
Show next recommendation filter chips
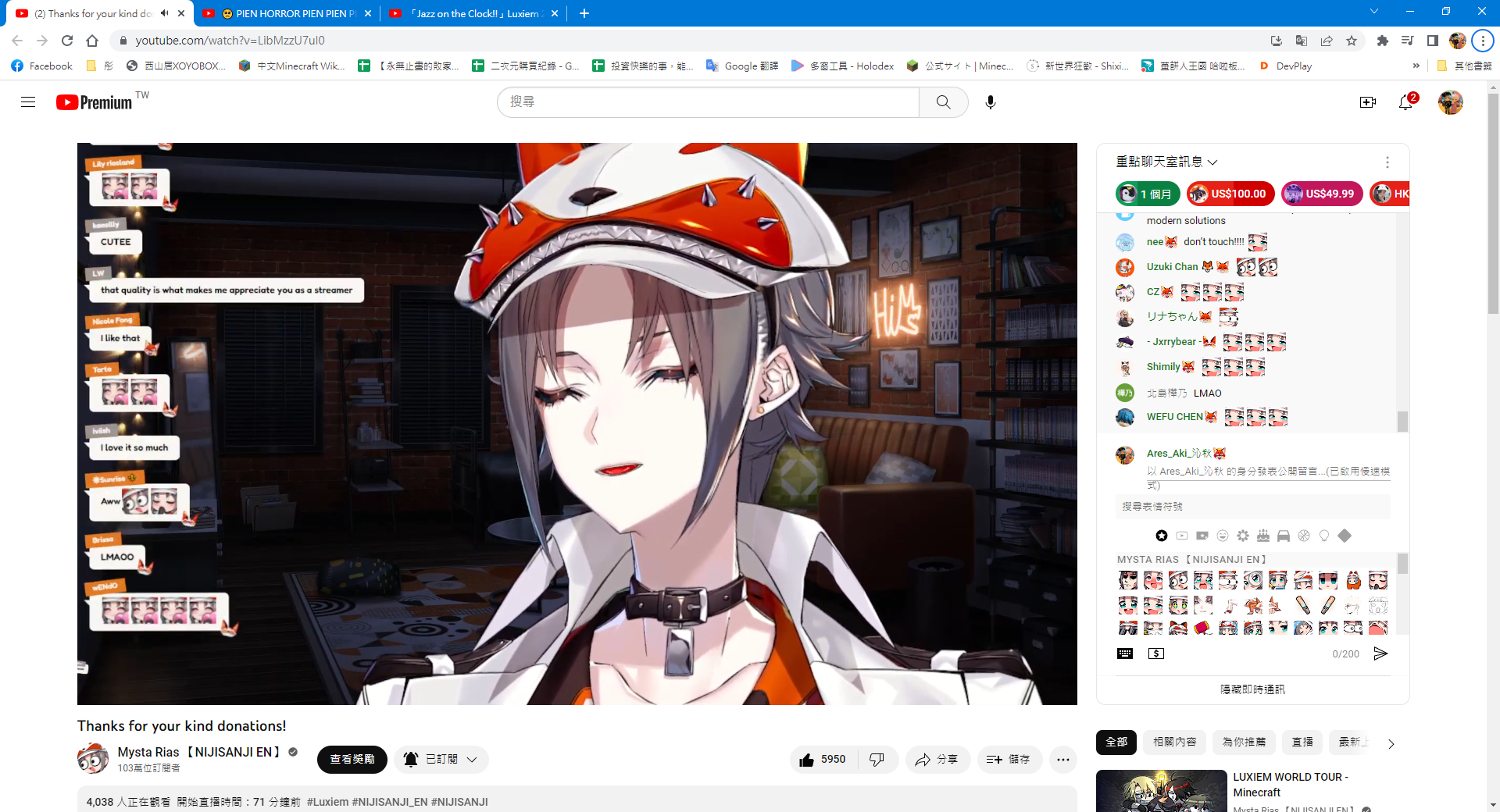tap(1391, 743)
